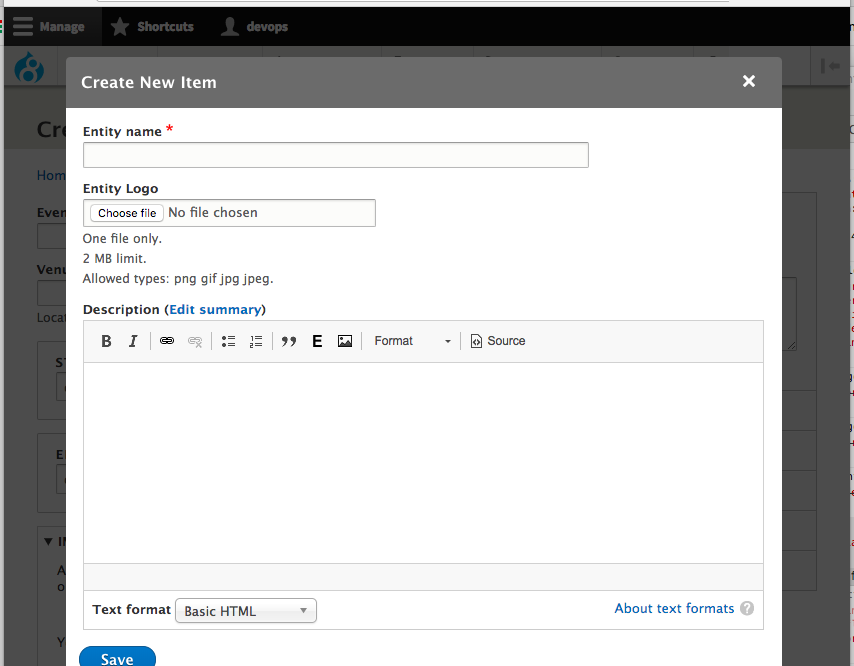
Task: Open the Basic HTML text format selector
Action: pos(245,610)
